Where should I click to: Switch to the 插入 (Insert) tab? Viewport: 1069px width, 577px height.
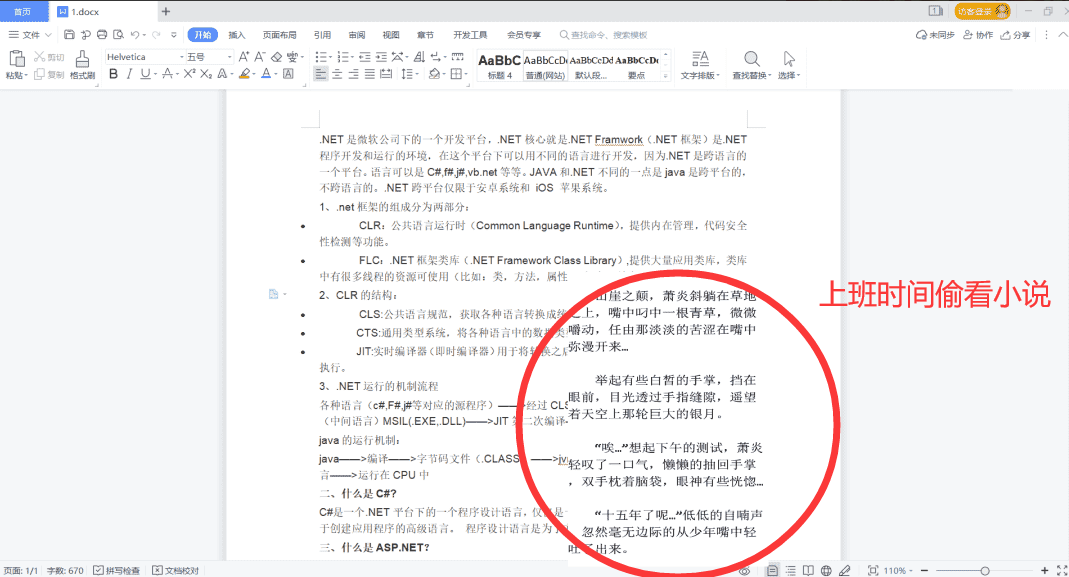[237, 35]
